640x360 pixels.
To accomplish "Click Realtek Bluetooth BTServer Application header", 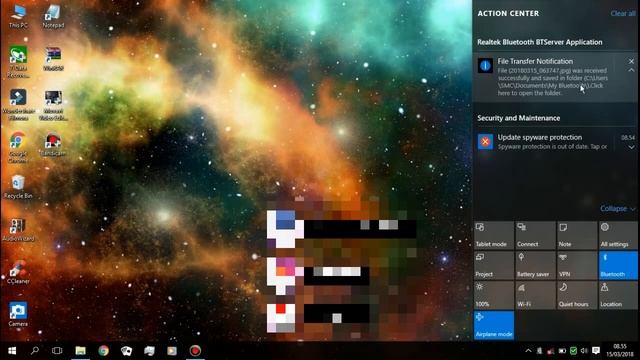I will pos(540,42).
